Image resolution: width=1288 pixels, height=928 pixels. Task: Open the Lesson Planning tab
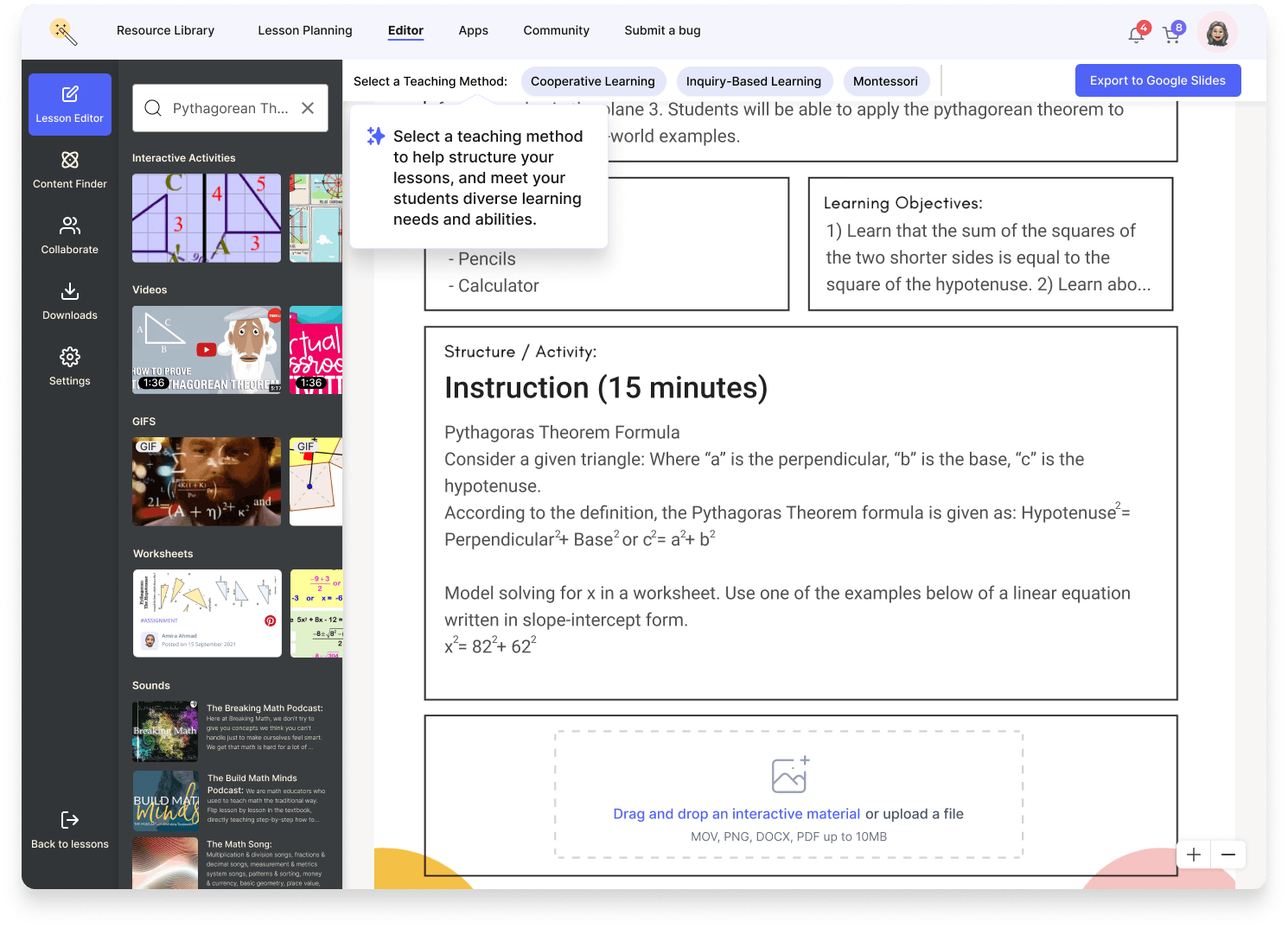click(x=305, y=30)
